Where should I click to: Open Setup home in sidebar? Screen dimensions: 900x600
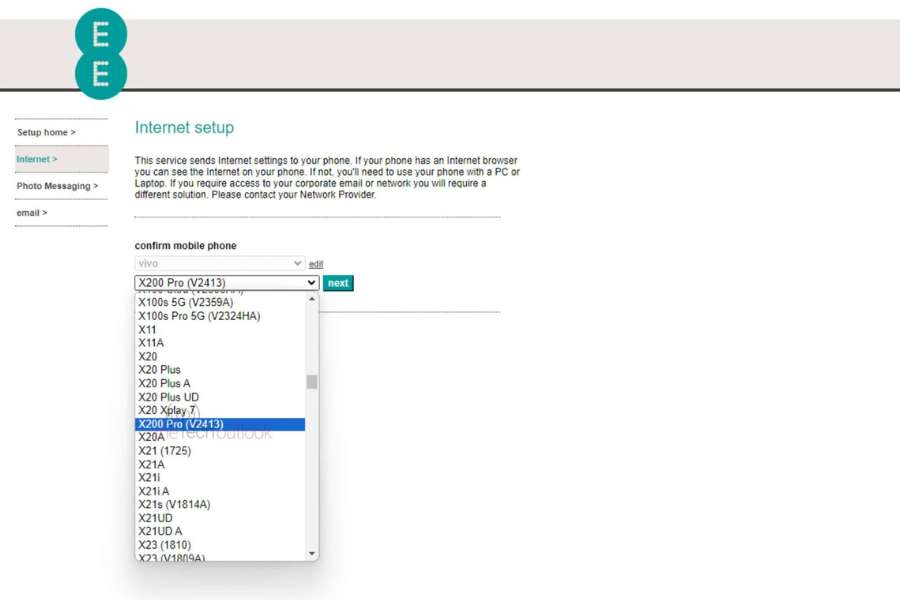(x=46, y=132)
